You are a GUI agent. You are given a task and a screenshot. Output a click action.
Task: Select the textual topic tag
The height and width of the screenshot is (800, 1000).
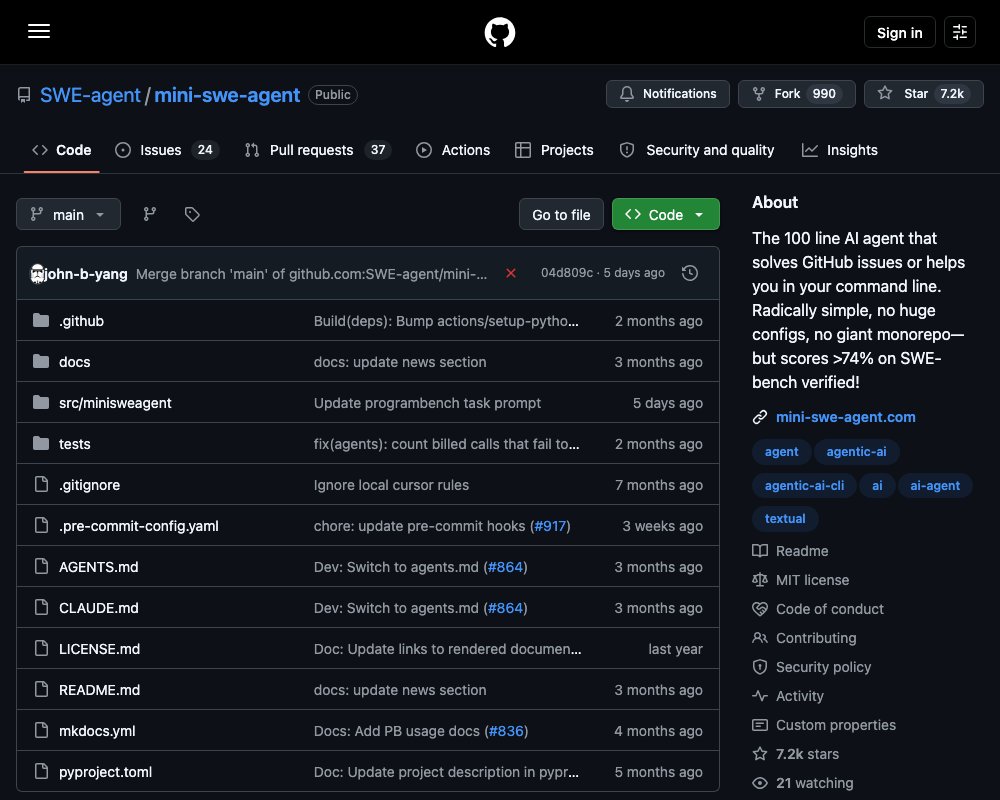[785, 519]
